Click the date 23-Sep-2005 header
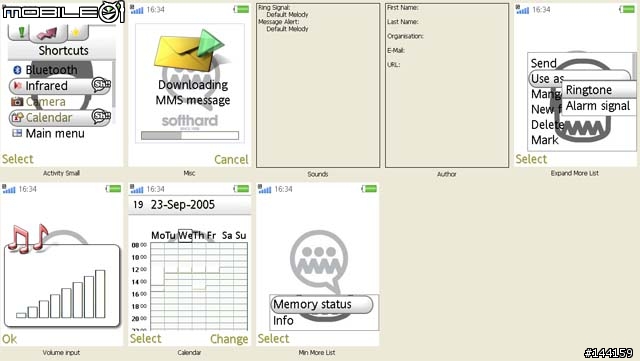The height and width of the screenshot is (361, 640). [183, 205]
